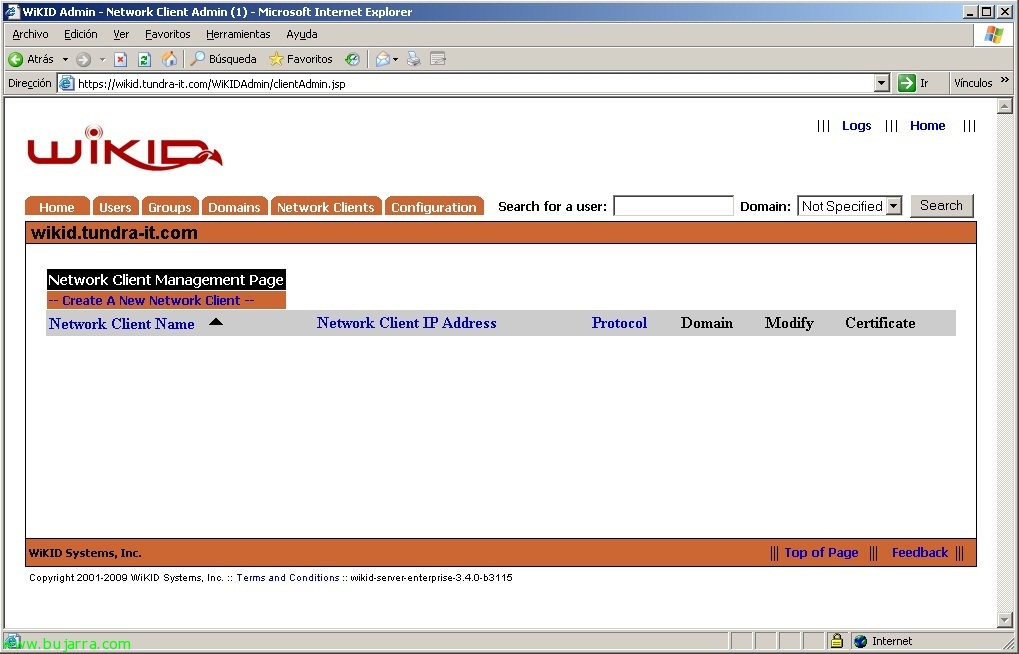Click the Network Client Management Page title

click(166, 280)
